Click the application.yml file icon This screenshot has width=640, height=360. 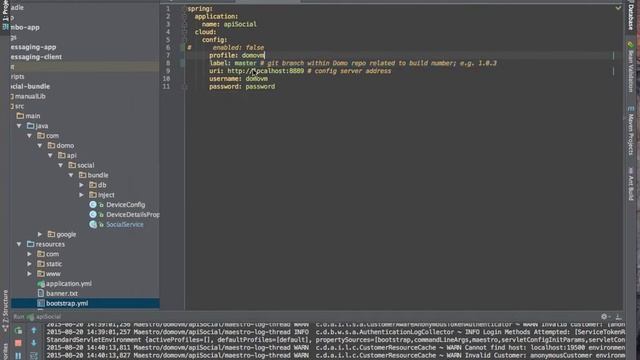click(x=41, y=284)
